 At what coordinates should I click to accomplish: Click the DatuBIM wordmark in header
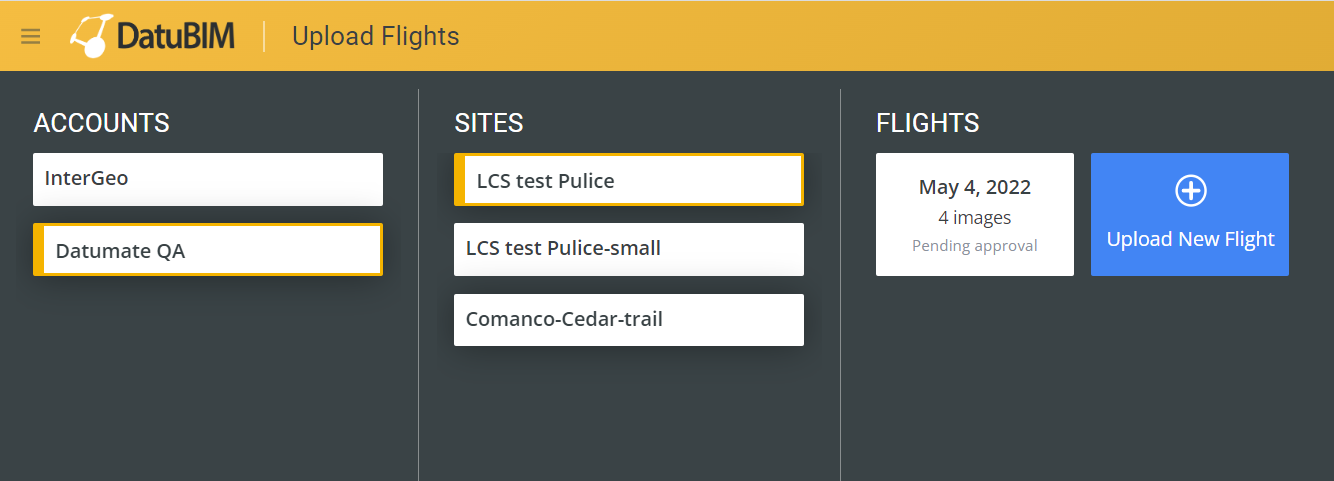pyautogui.click(x=176, y=36)
